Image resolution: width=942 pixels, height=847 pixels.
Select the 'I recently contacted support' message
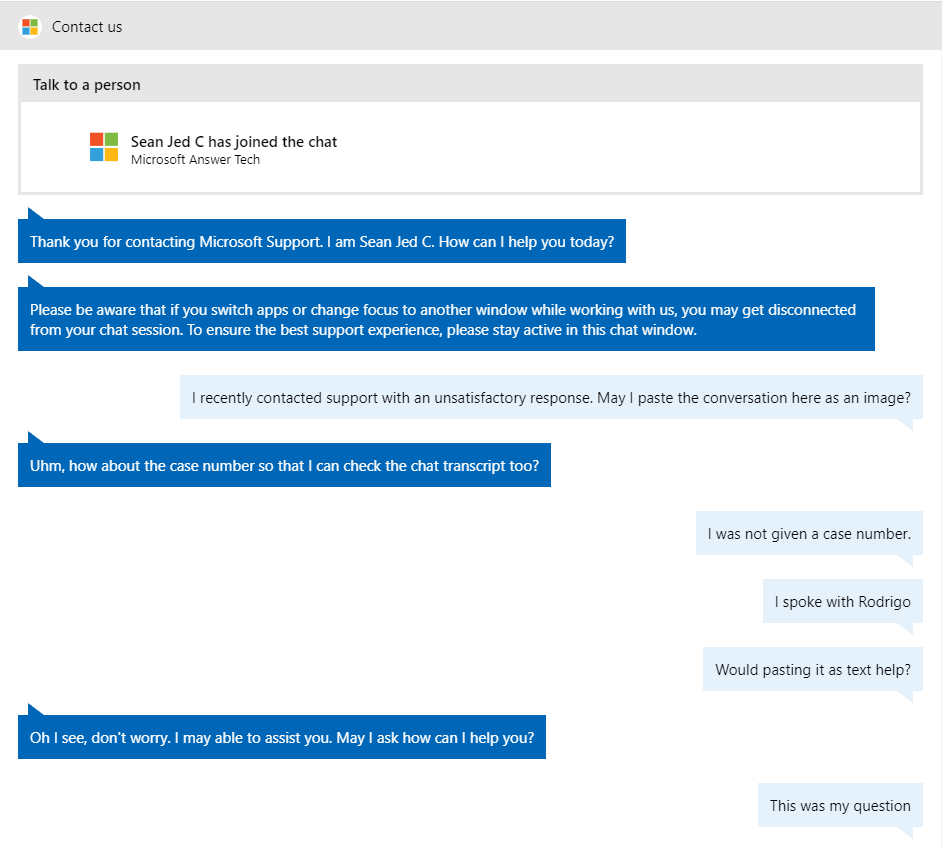tap(551, 398)
